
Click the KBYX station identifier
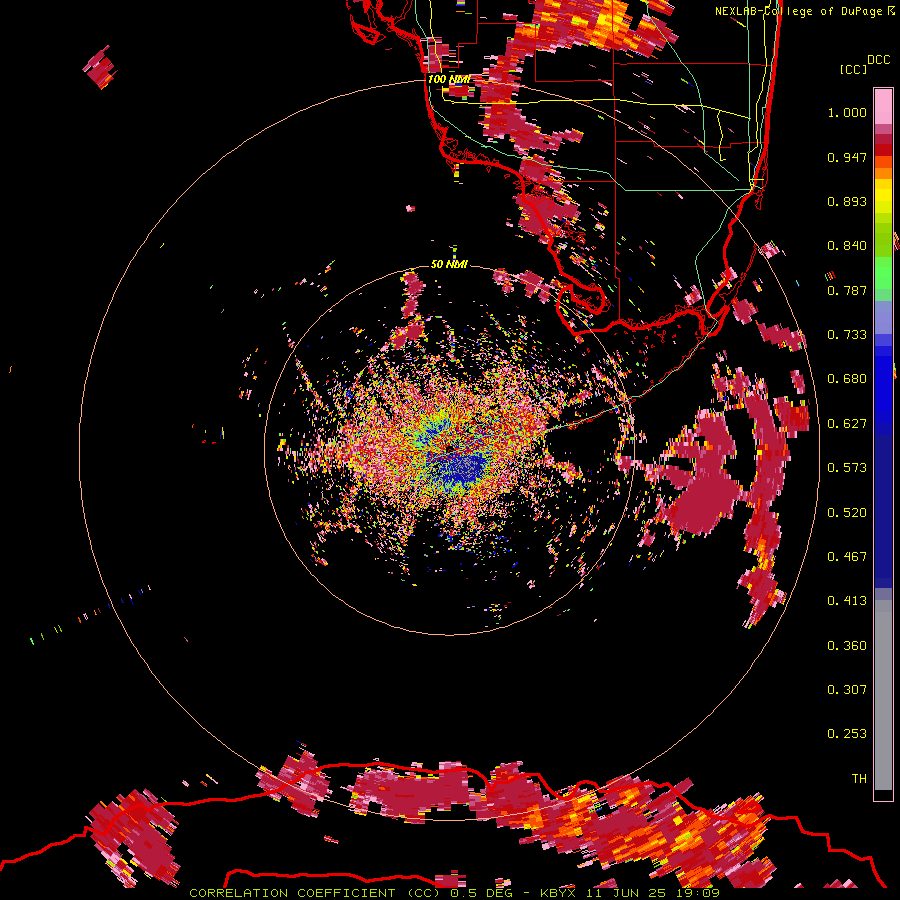[x=557, y=893]
